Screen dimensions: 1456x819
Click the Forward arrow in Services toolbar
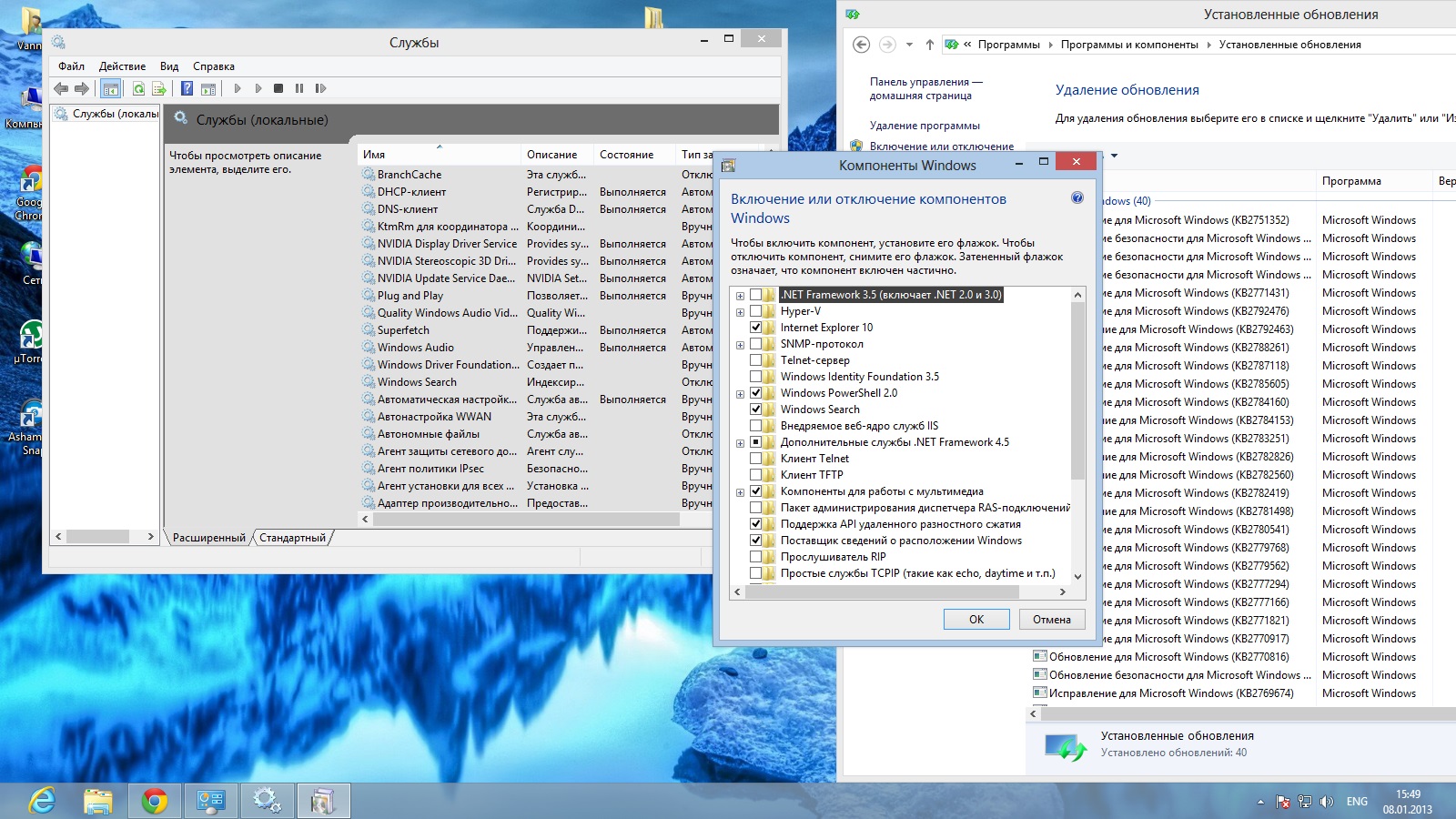point(82,88)
